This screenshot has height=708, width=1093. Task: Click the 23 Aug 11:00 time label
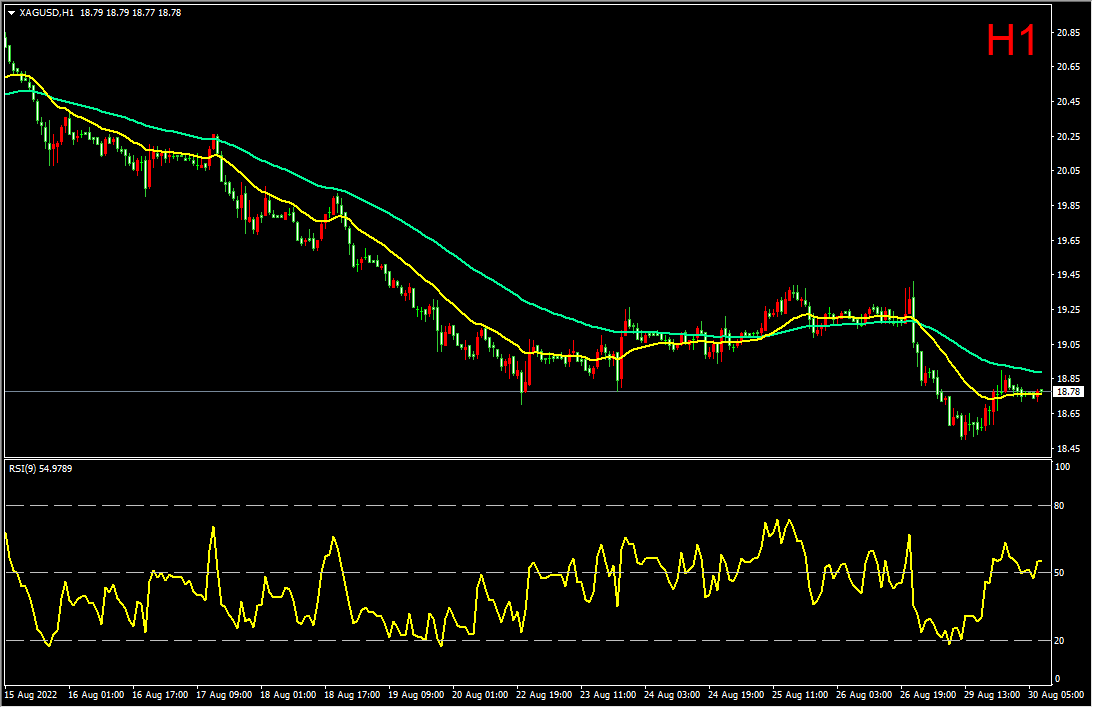point(609,695)
